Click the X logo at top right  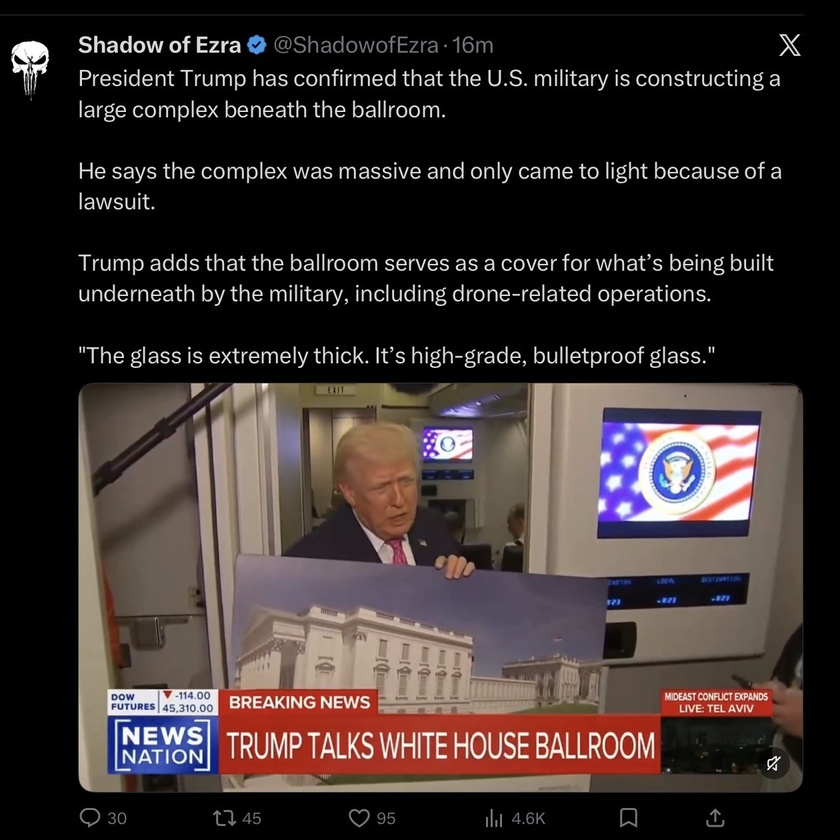(x=790, y=45)
